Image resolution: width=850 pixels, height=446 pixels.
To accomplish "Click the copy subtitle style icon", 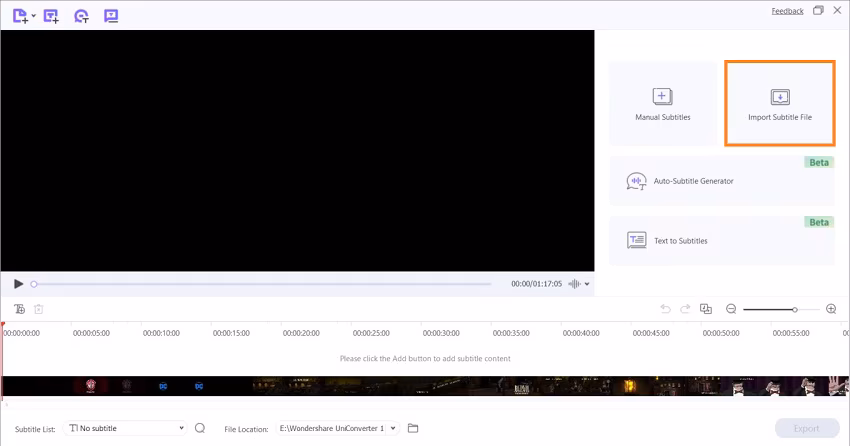I will click(705, 309).
